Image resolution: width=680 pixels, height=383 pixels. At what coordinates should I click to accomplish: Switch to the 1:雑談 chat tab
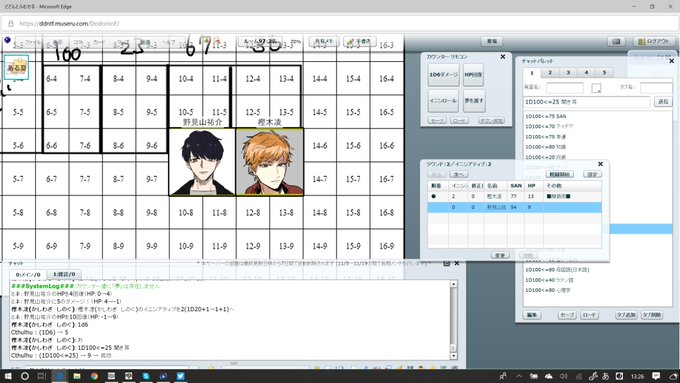(x=64, y=274)
